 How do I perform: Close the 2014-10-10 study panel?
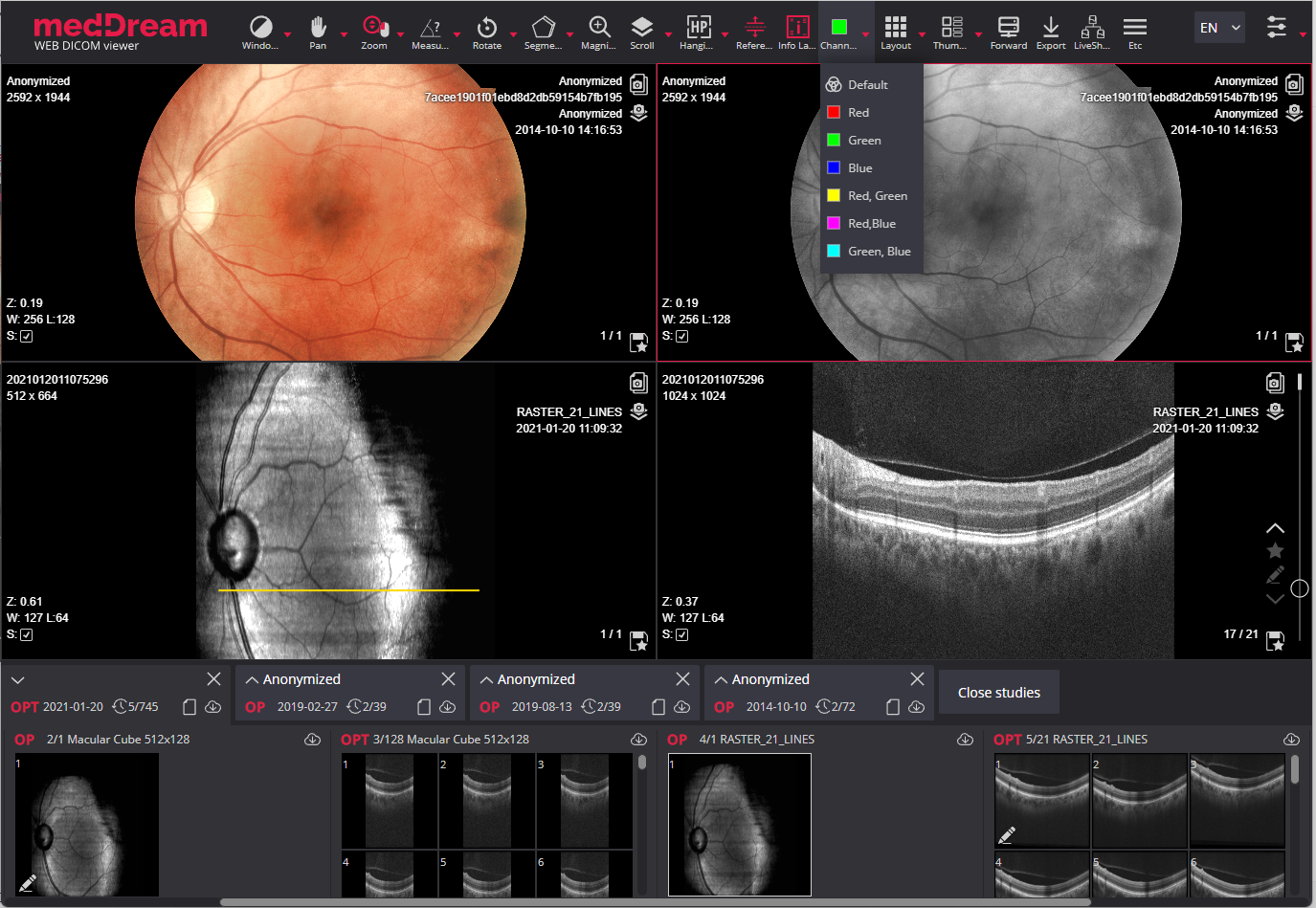[x=918, y=678]
